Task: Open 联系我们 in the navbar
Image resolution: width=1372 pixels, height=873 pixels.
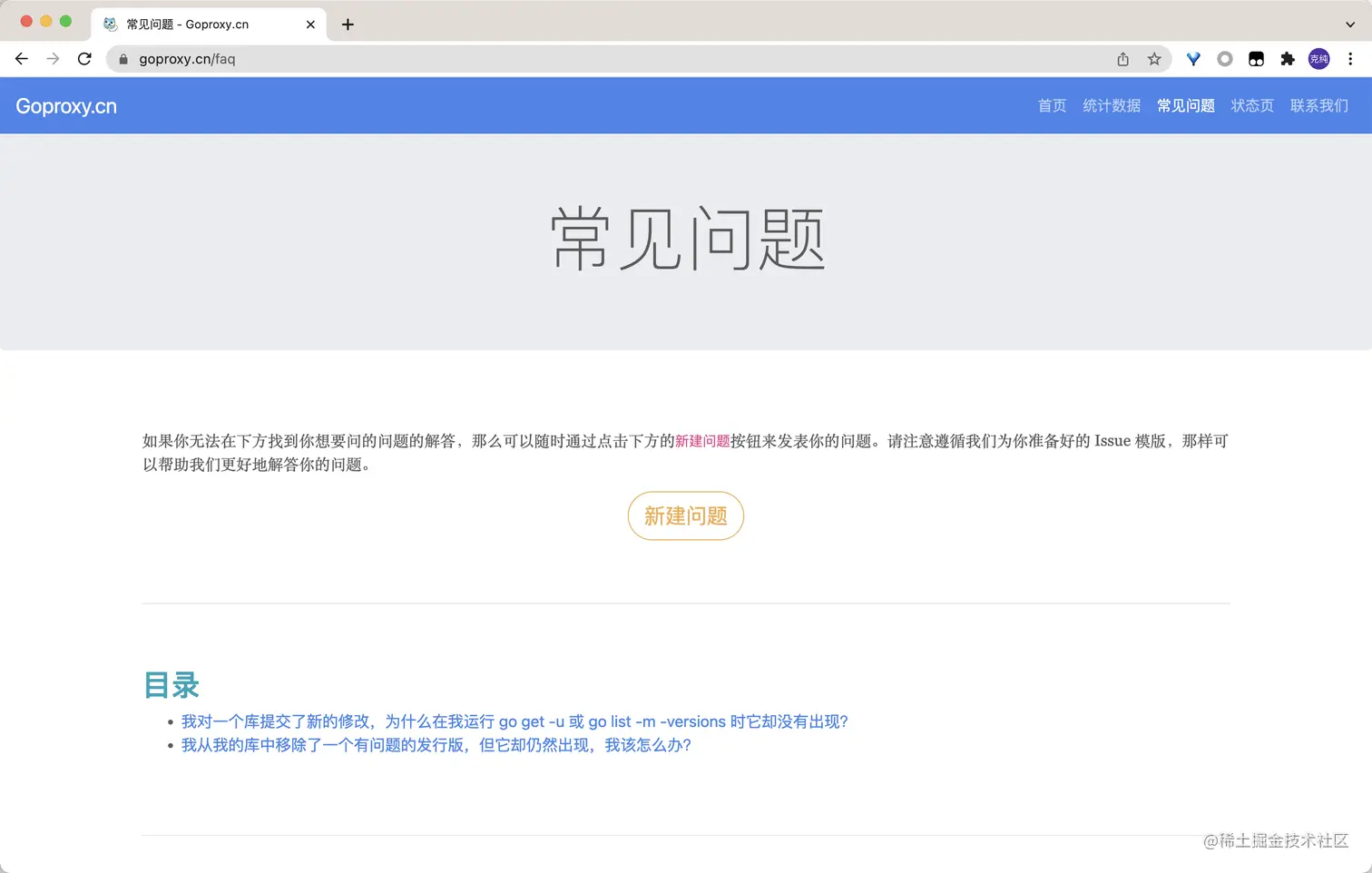Action: pyautogui.click(x=1319, y=106)
